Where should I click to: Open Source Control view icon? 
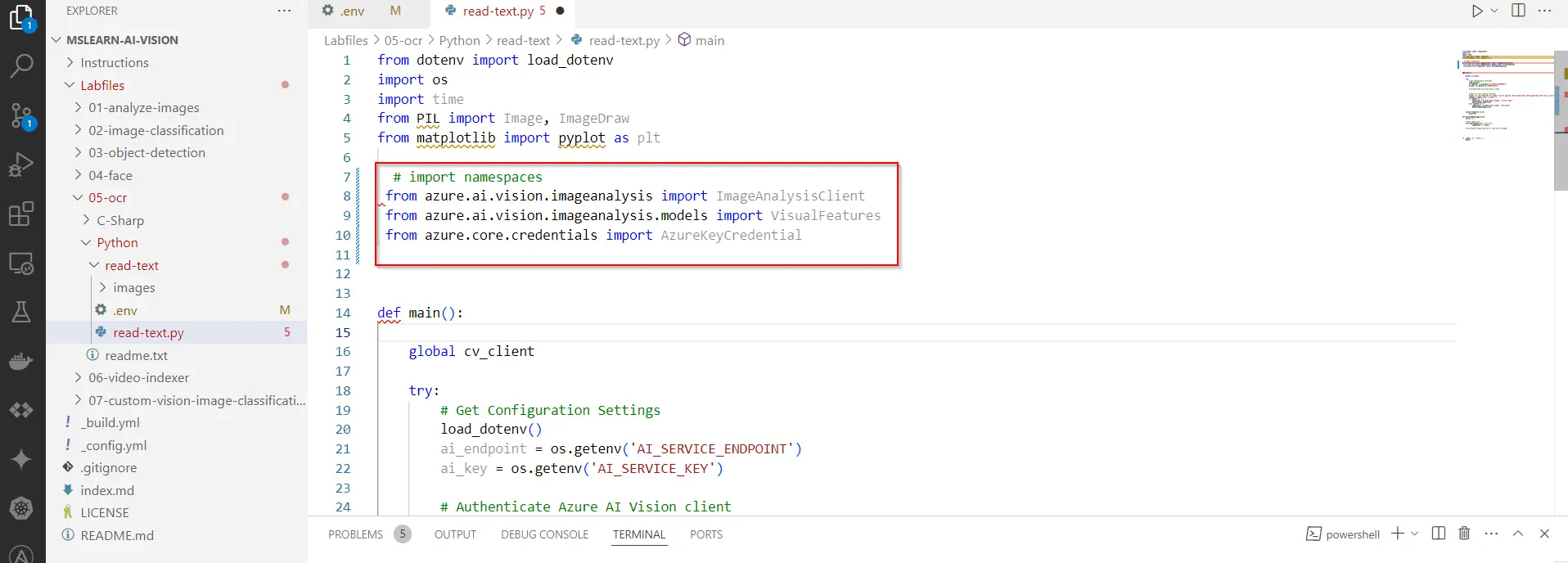tap(21, 115)
